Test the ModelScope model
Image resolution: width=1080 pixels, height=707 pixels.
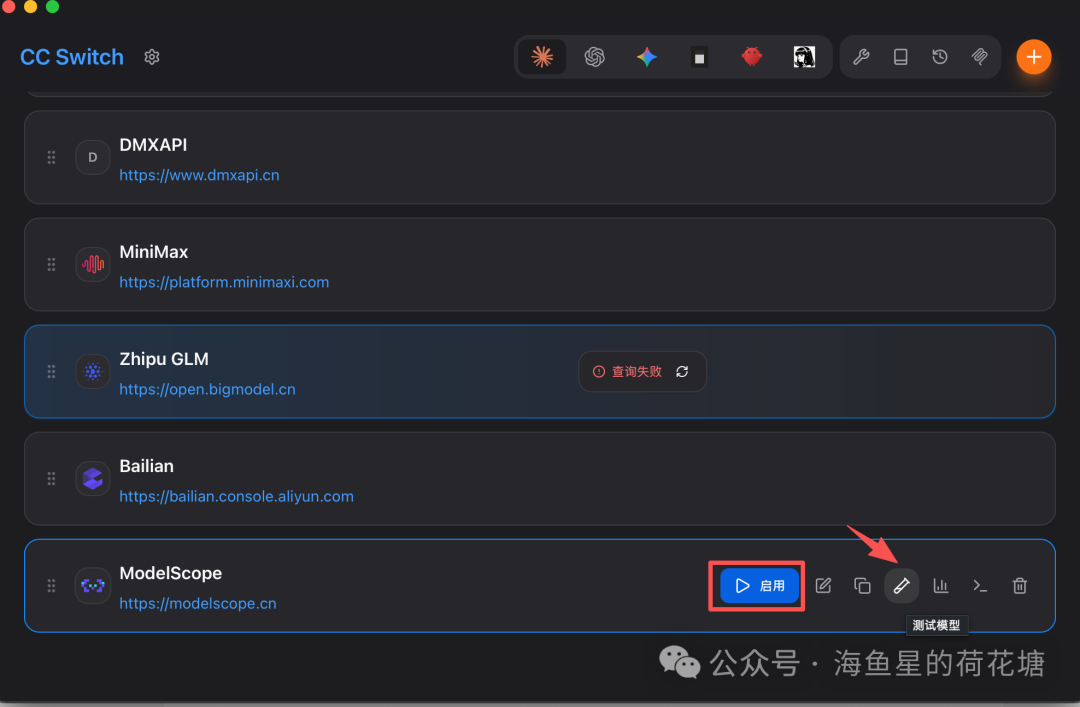902,586
